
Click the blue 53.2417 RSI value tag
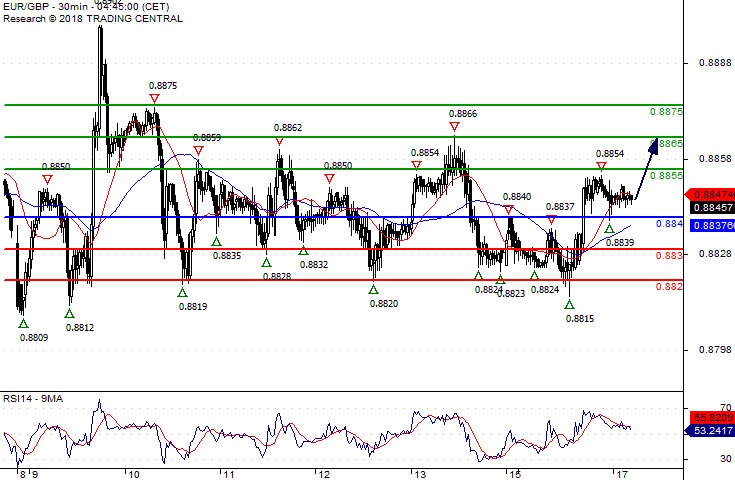click(710, 430)
